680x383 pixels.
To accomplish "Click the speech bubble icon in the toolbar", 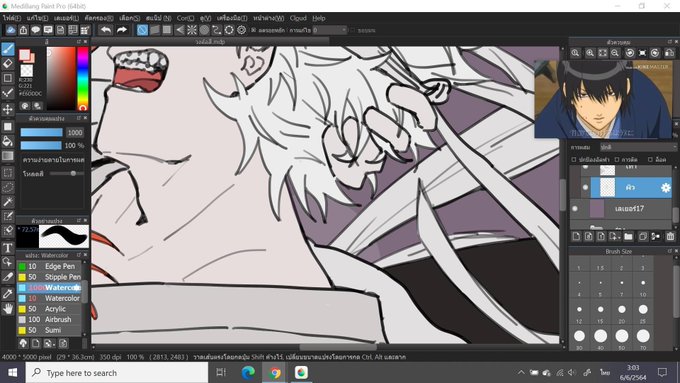I will point(36,30).
